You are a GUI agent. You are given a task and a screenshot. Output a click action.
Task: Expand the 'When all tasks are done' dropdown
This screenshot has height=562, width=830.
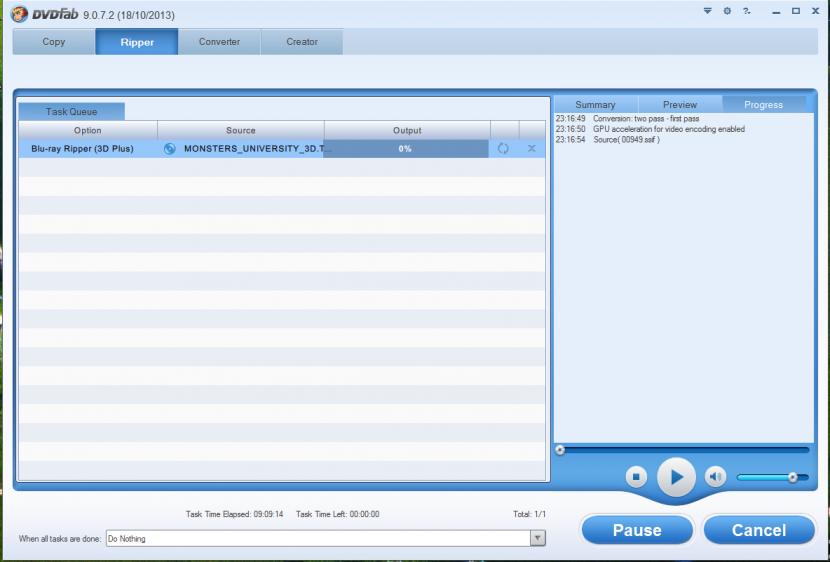[x=537, y=538]
